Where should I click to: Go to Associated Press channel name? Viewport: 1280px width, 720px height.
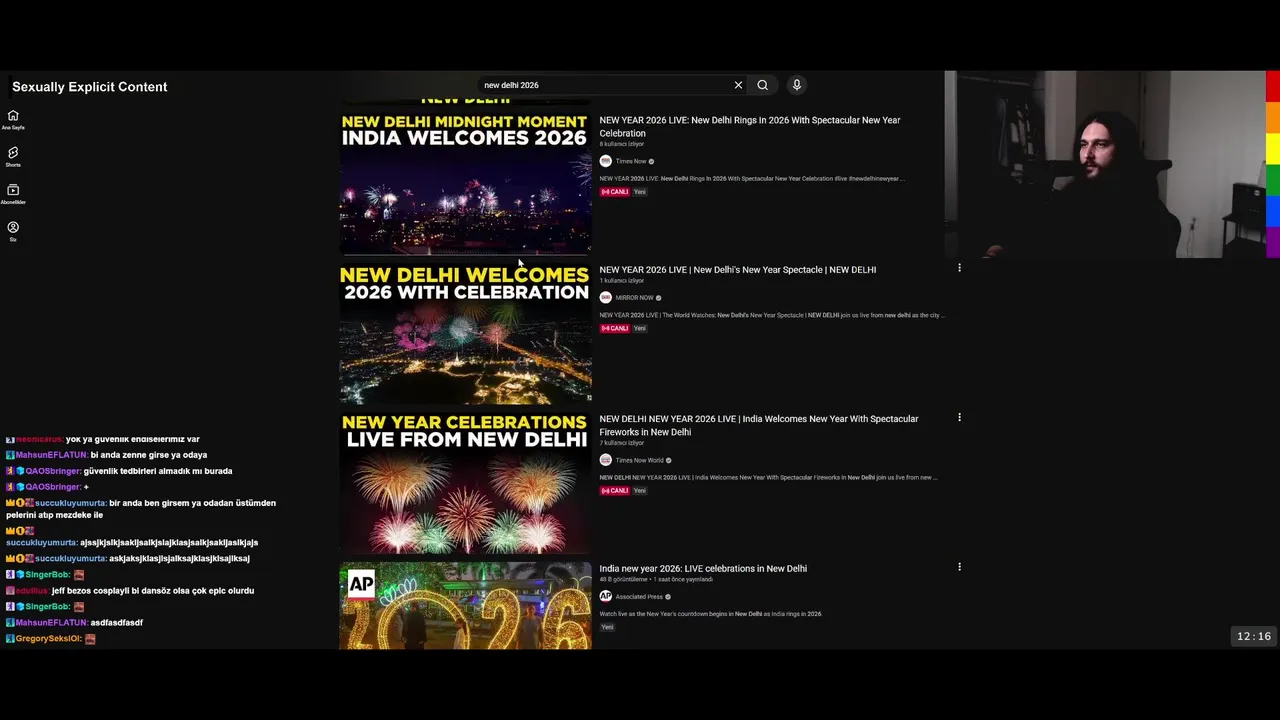(639, 597)
